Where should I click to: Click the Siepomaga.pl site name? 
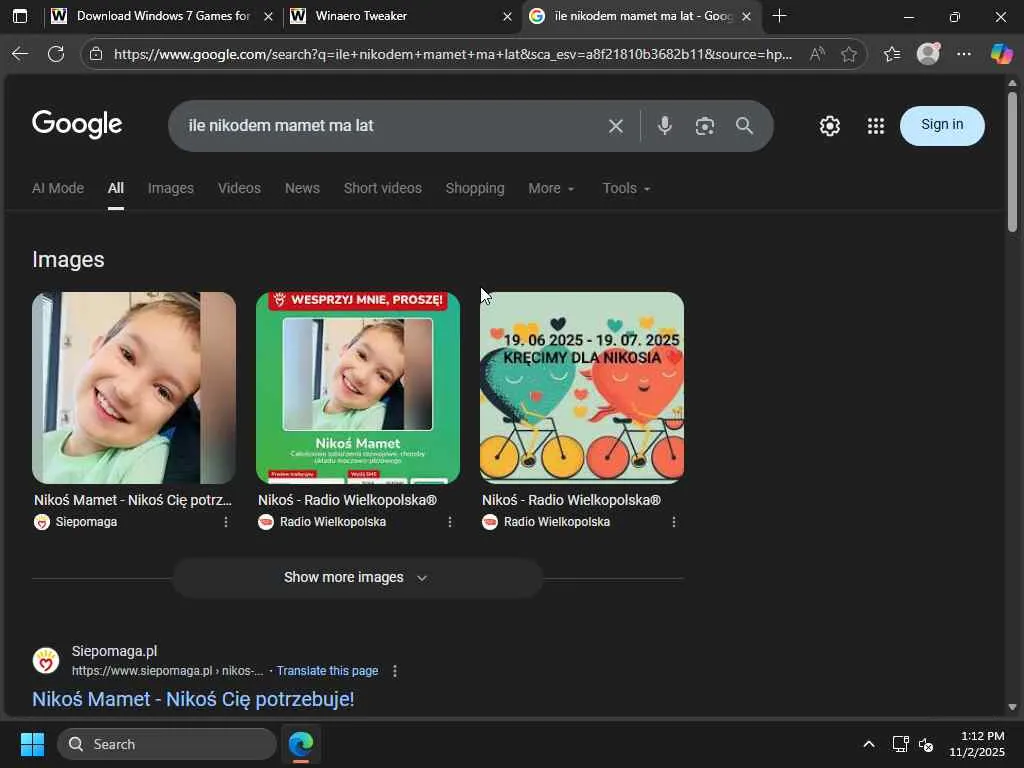coord(114,651)
